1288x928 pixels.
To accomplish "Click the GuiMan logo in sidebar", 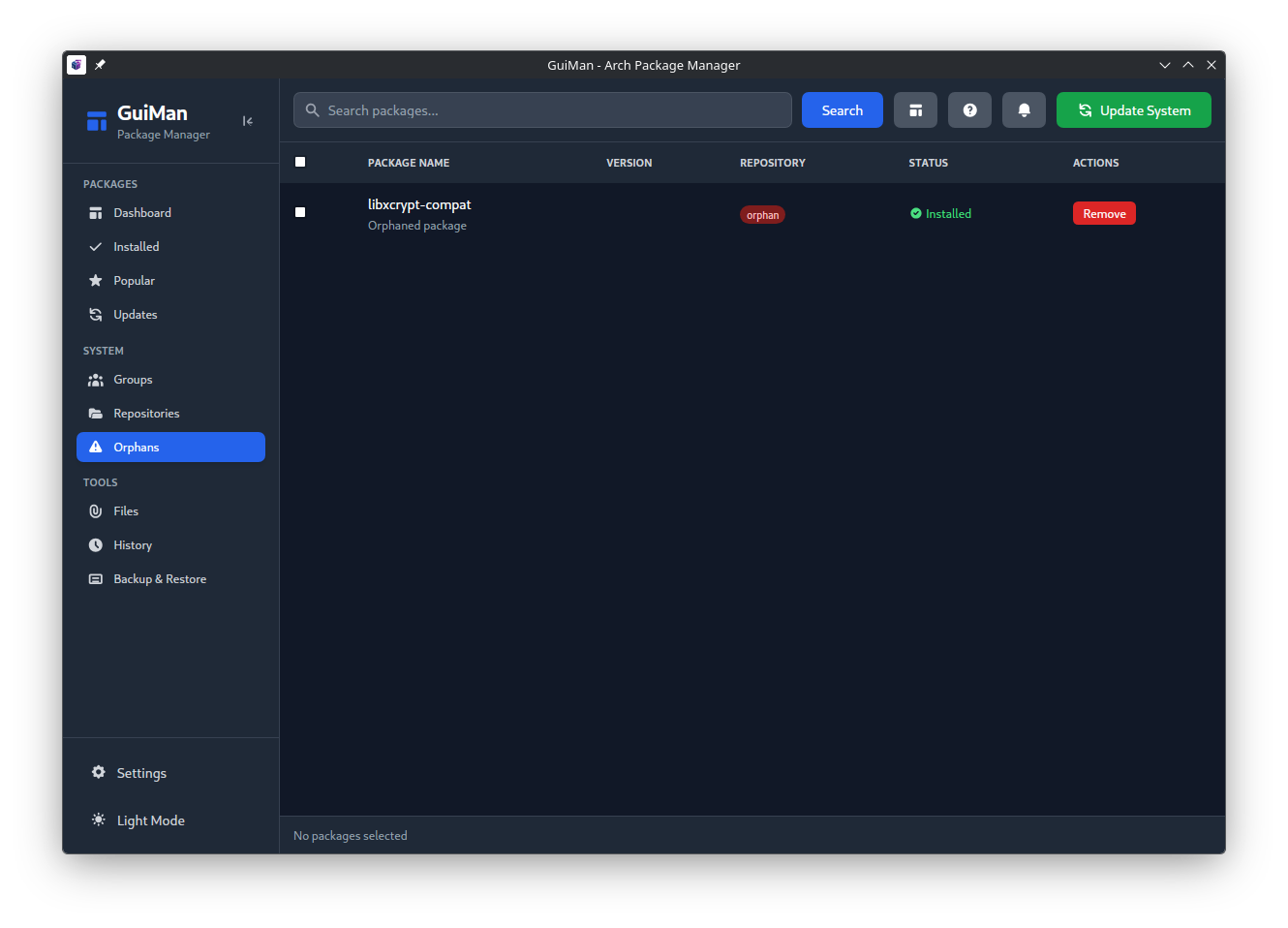I will pyautogui.click(x=97, y=121).
